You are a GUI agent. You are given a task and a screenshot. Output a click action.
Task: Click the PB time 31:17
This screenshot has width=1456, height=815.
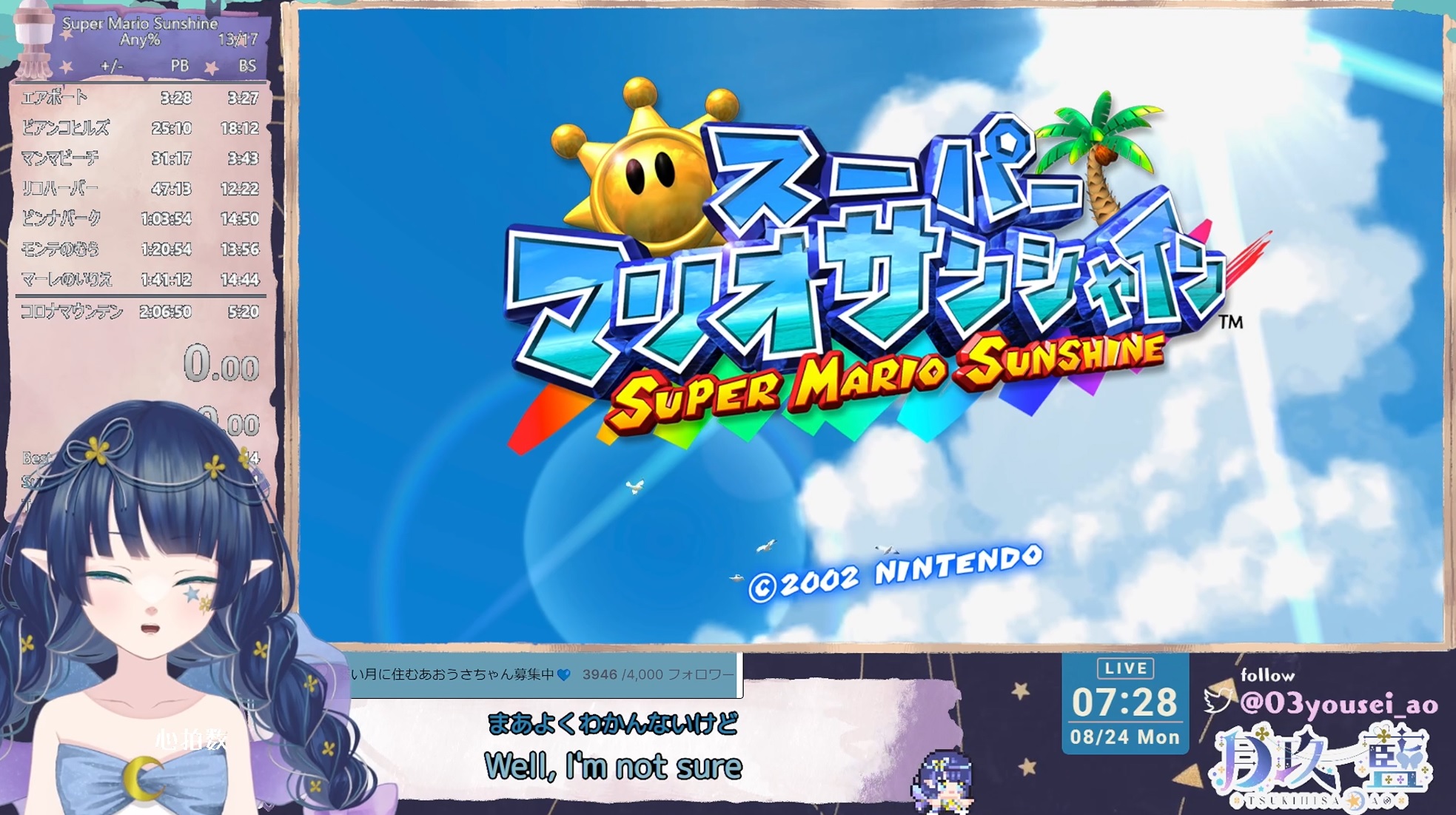(x=171, y=158)
